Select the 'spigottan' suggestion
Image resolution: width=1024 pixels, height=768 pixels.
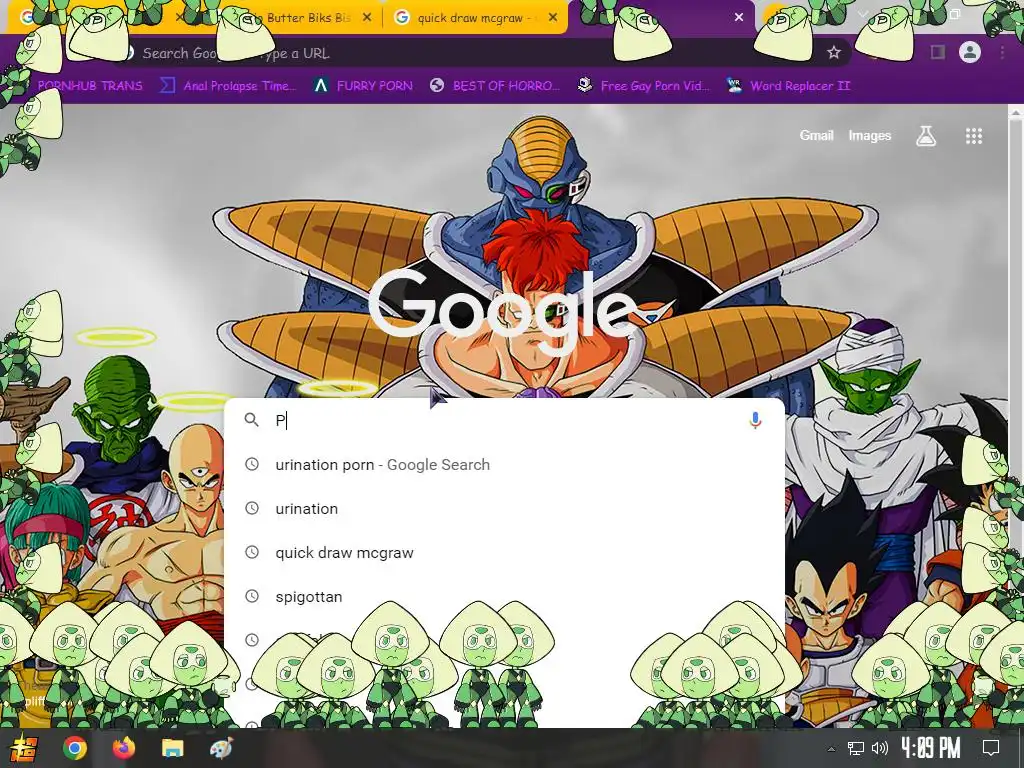504,596
